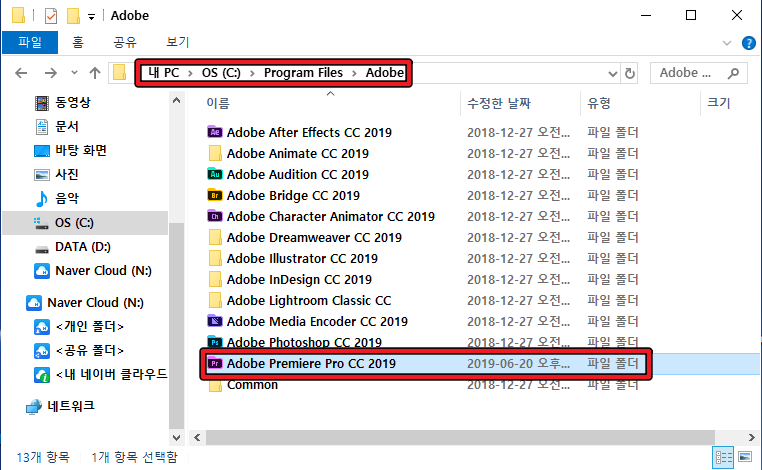Select OS (C:) drive in navigation pane

pos(86,223)
